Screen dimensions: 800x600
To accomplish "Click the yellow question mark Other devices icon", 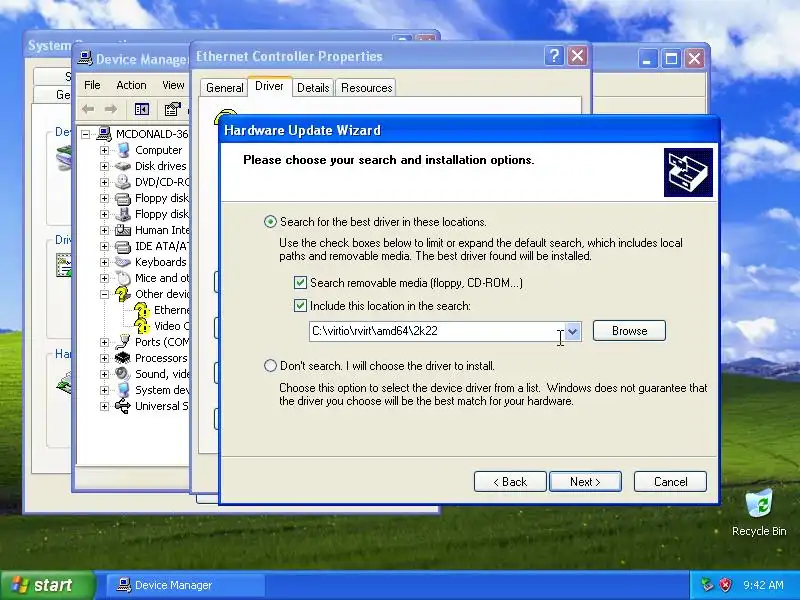I will (x=122, y=294).
